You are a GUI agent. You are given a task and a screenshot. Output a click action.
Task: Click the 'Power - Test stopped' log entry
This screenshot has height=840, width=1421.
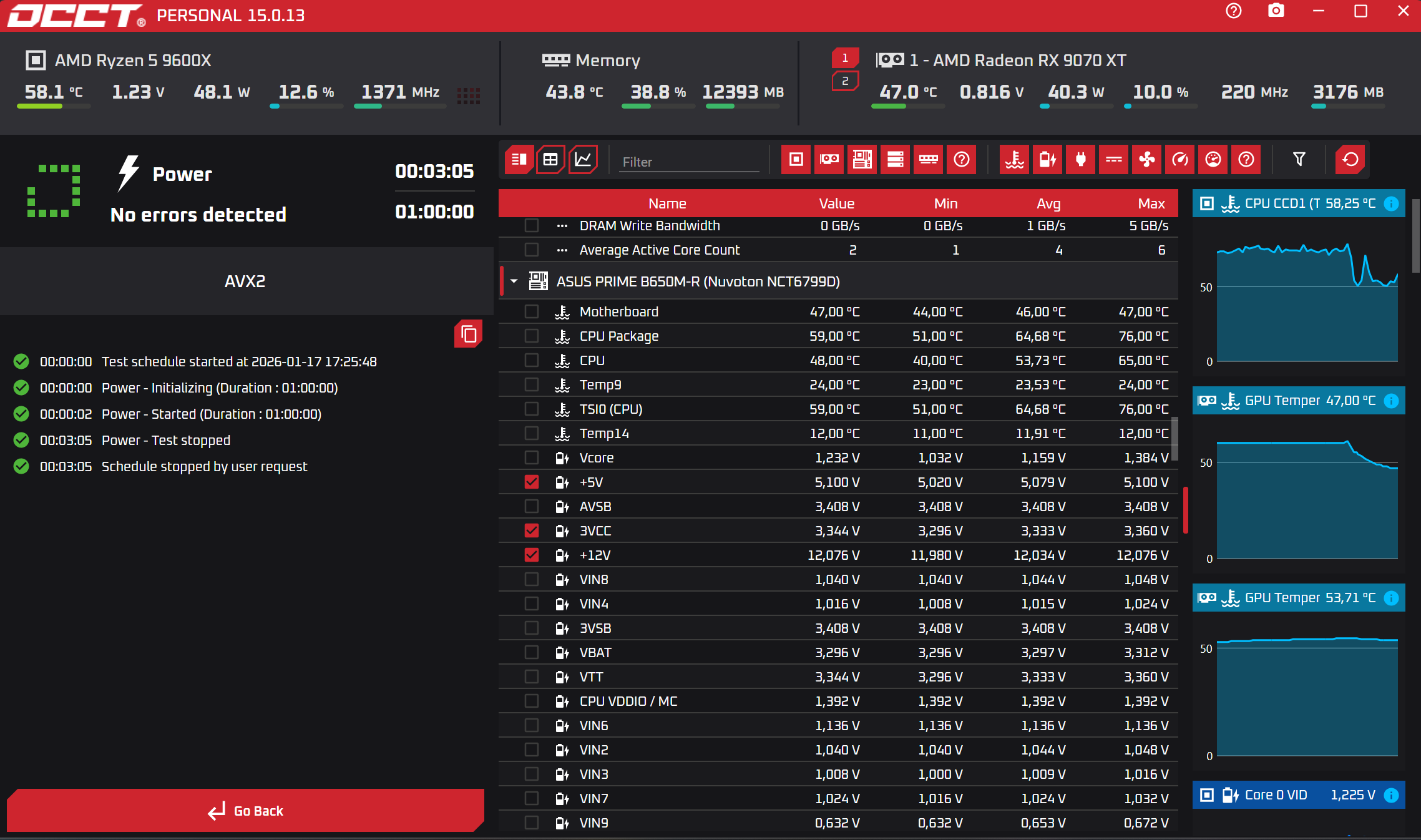166,440
